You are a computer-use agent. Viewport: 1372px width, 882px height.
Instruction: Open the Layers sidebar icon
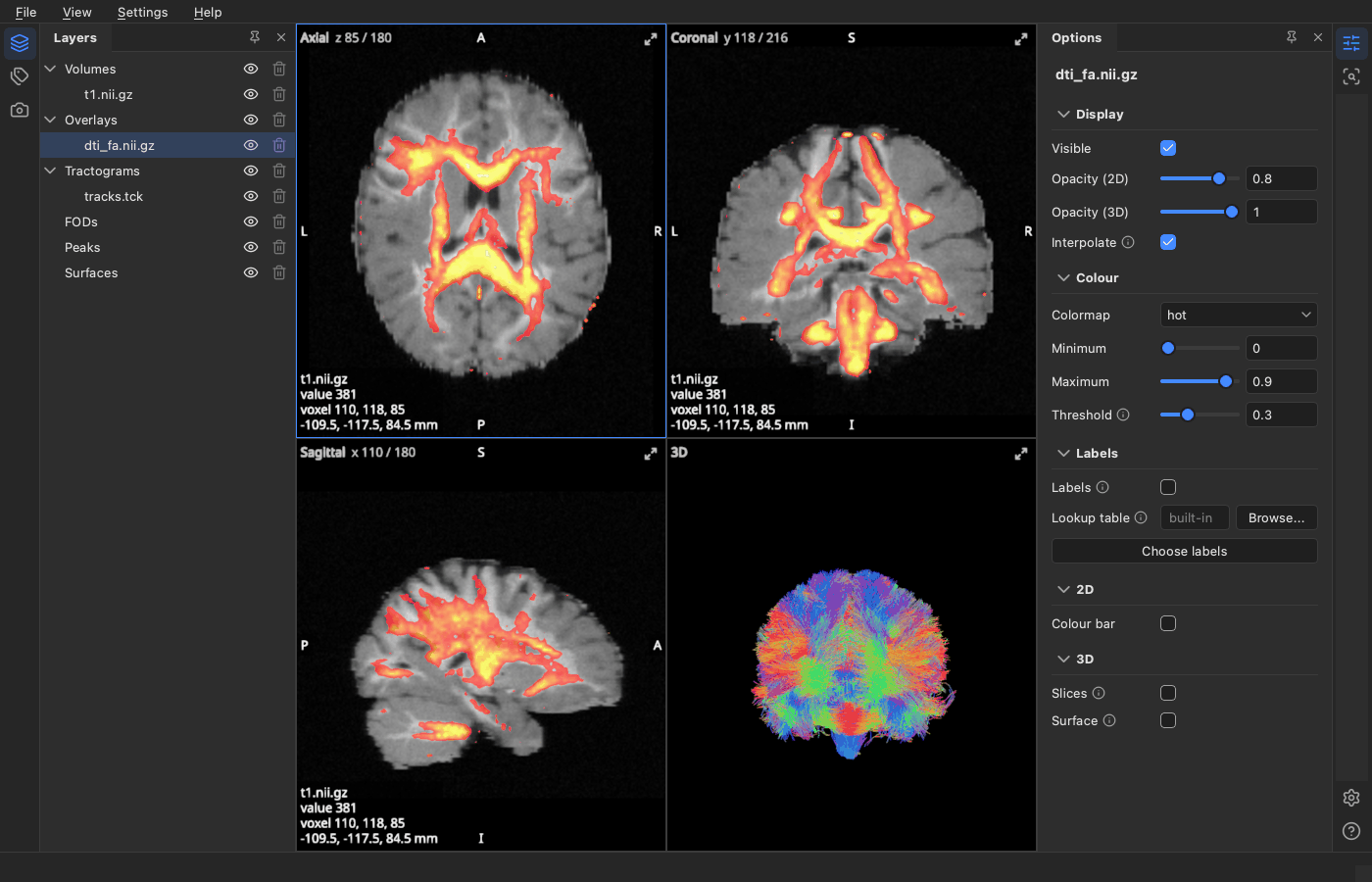(20, 43)
